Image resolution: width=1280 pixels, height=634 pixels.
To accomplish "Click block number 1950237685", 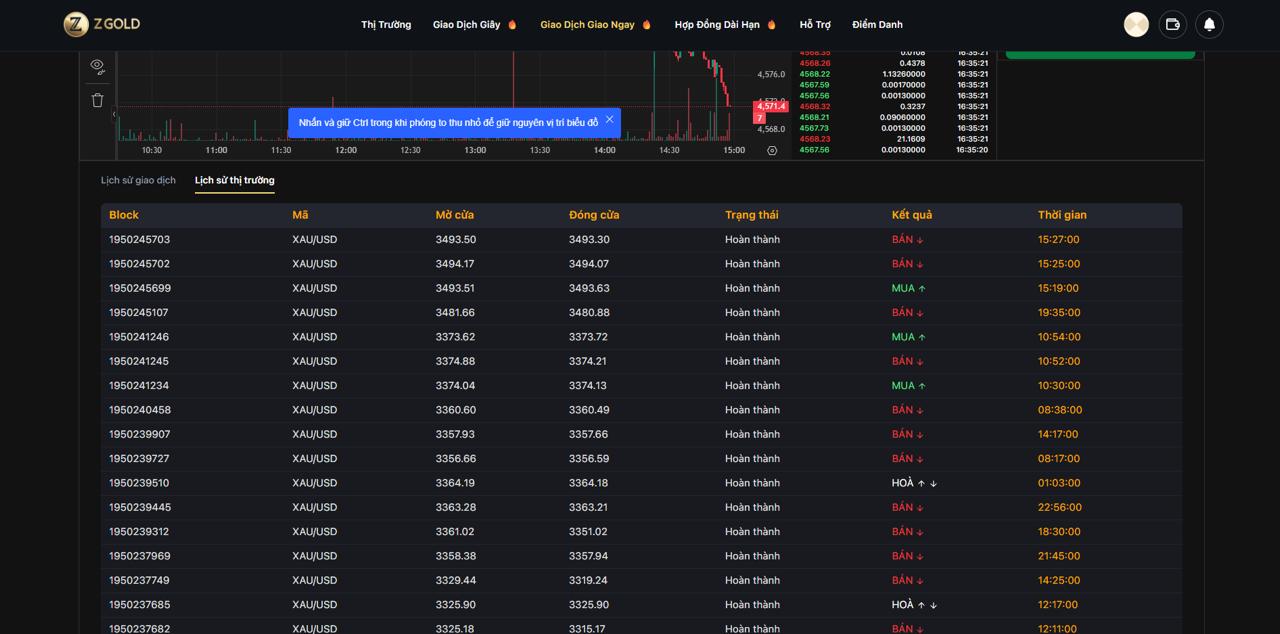I will (140, 605).
